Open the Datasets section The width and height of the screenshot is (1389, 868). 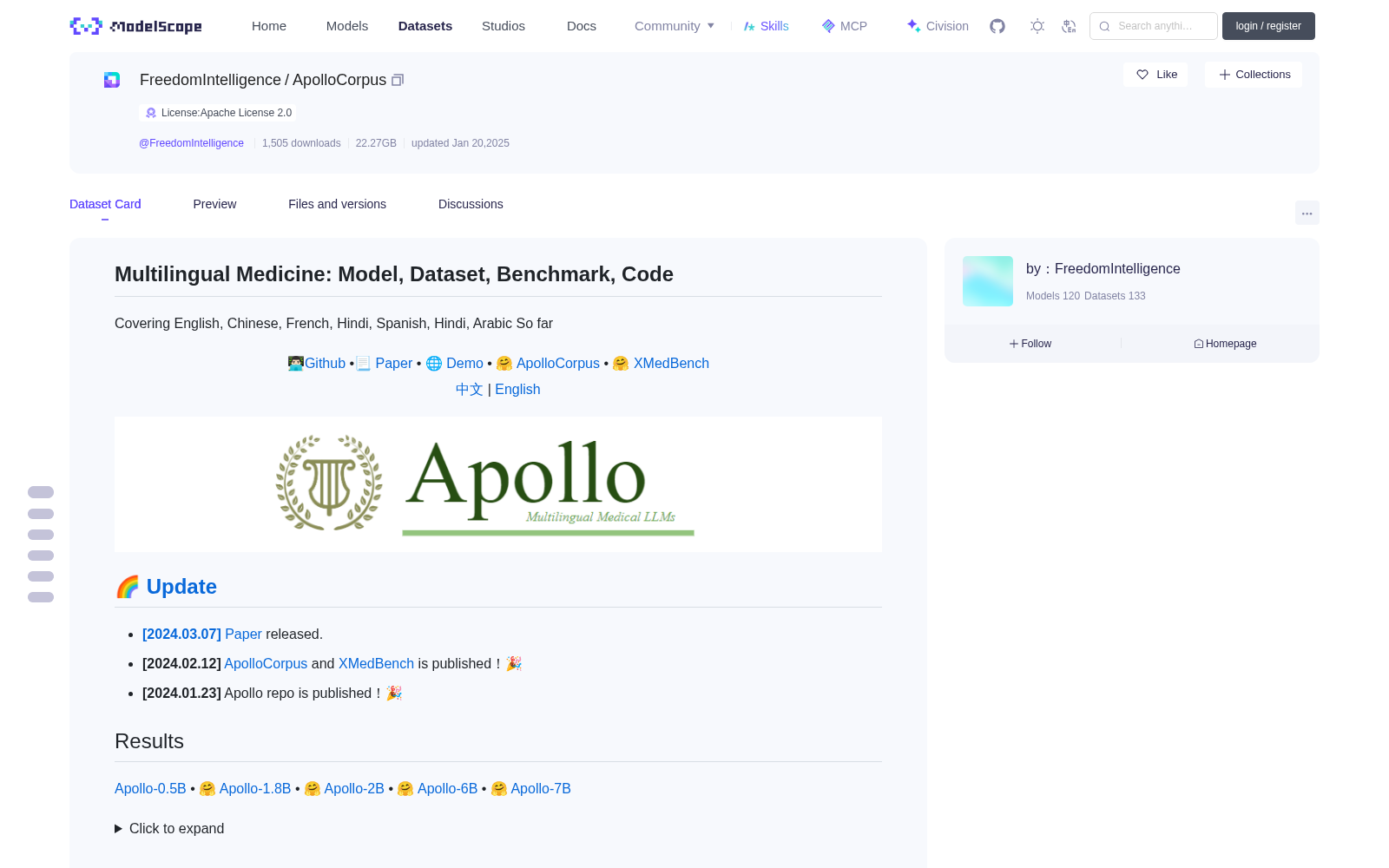tap(425, 26)
